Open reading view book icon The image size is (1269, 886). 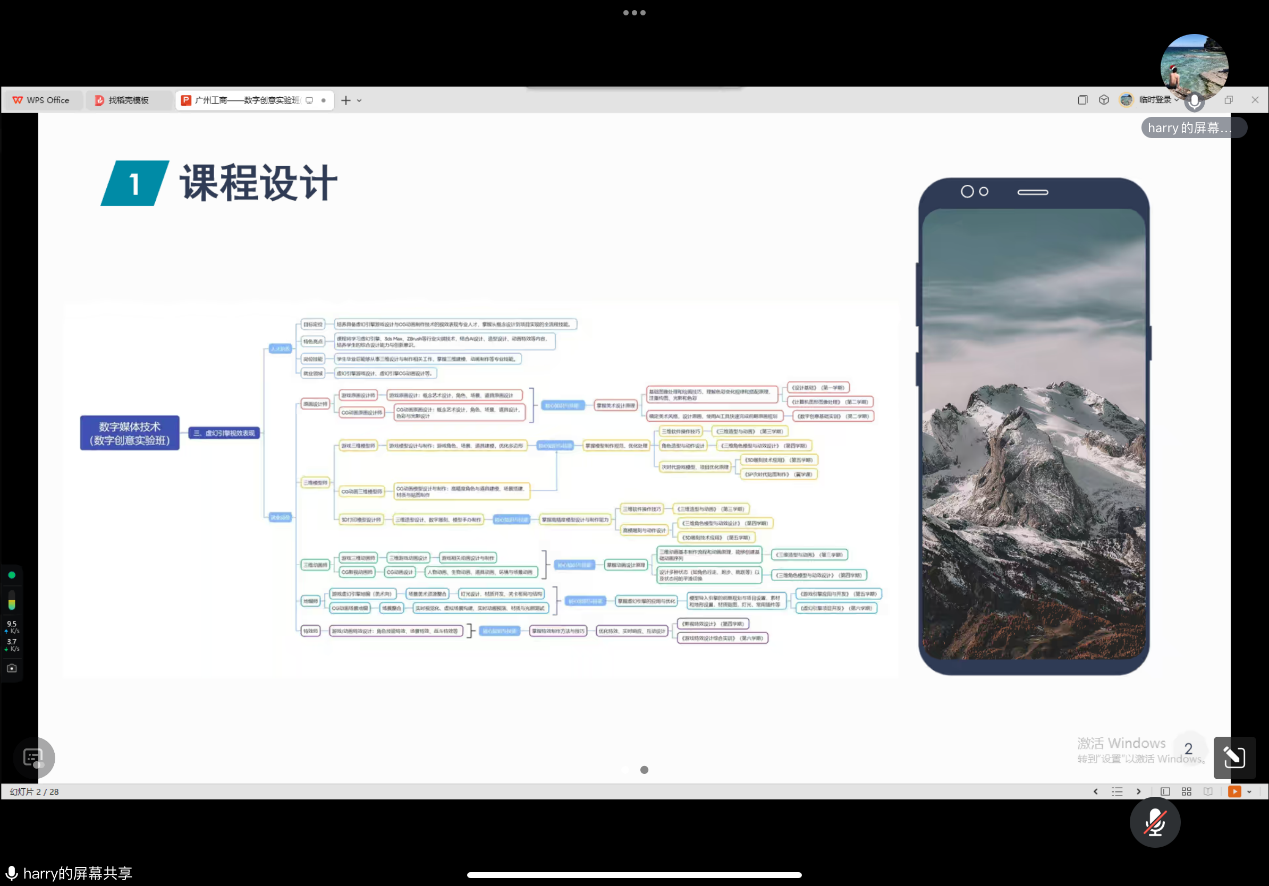pyautogui.click(x=1208, y=791)
